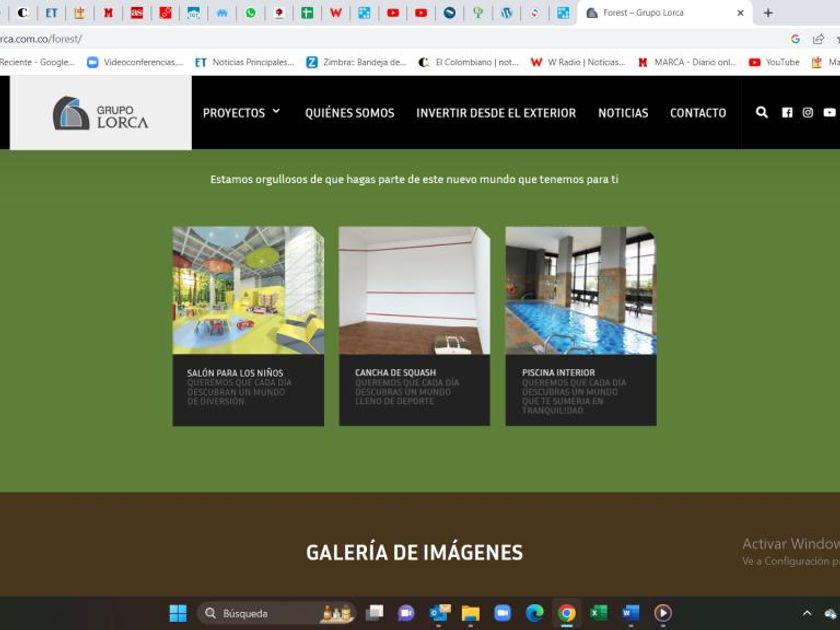Open the W Radio Noticias bookmark

click(x=578, y=62)
